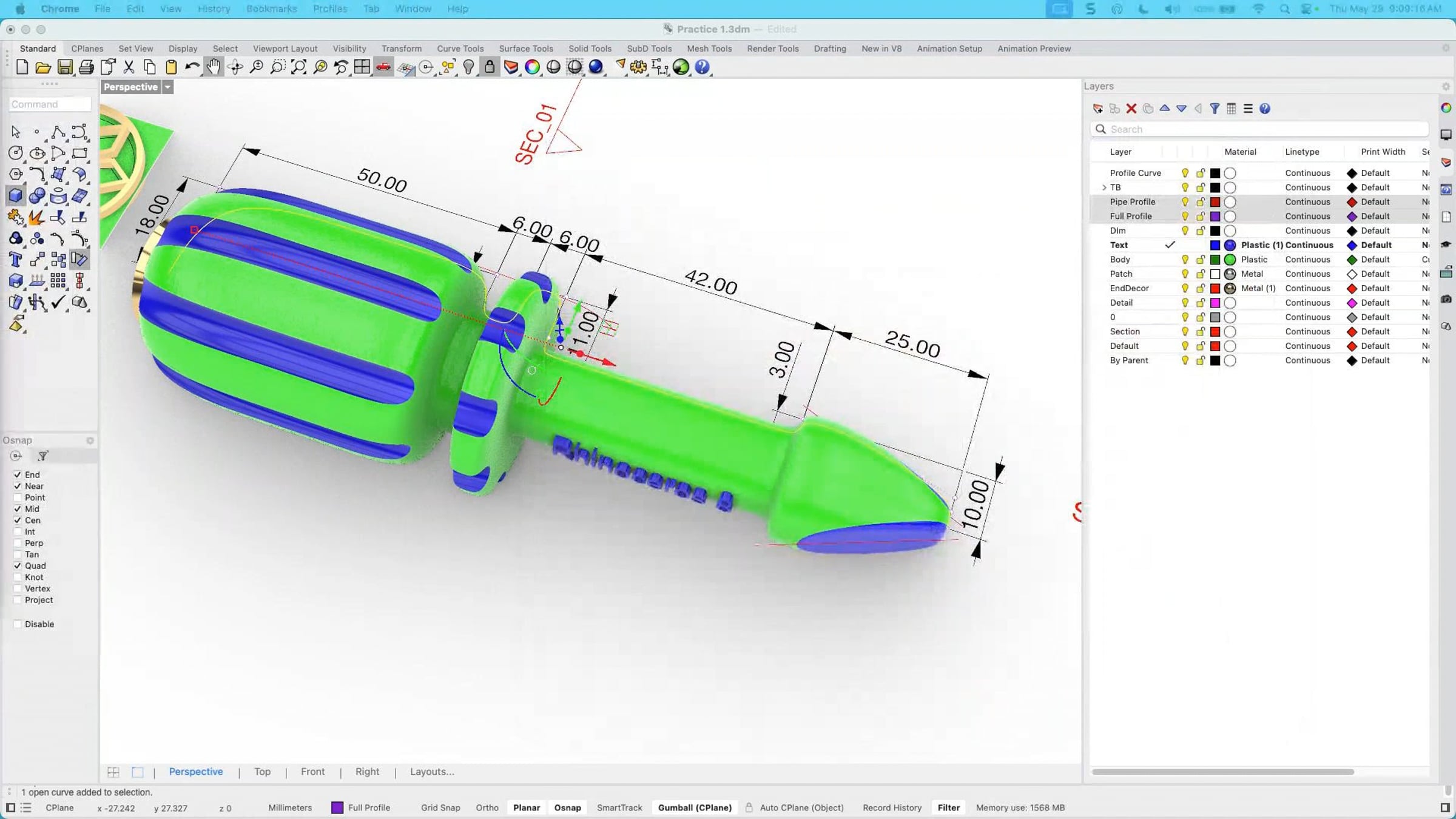Uncheck the Quad osnap checkbox
Viewport: 1456px width, 819px height.
[18, 566]
